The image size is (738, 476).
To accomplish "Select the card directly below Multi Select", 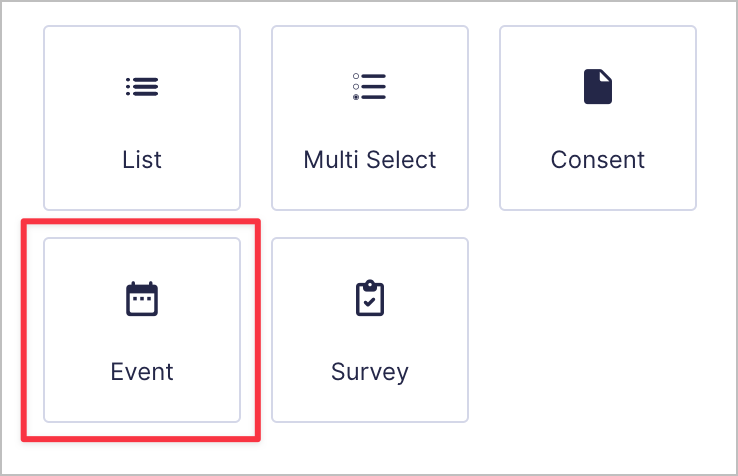I will tap(370, 330).
